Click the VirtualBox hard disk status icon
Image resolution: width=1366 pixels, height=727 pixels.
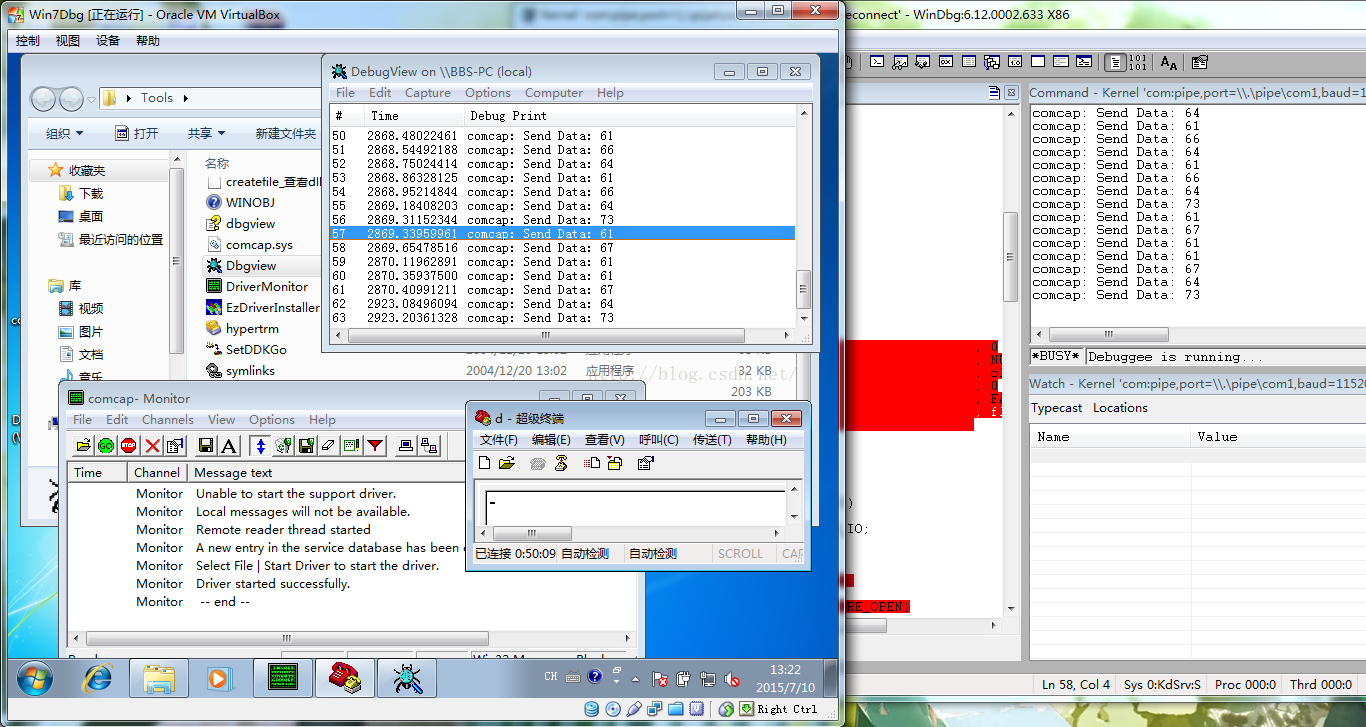tap(590, 709)
